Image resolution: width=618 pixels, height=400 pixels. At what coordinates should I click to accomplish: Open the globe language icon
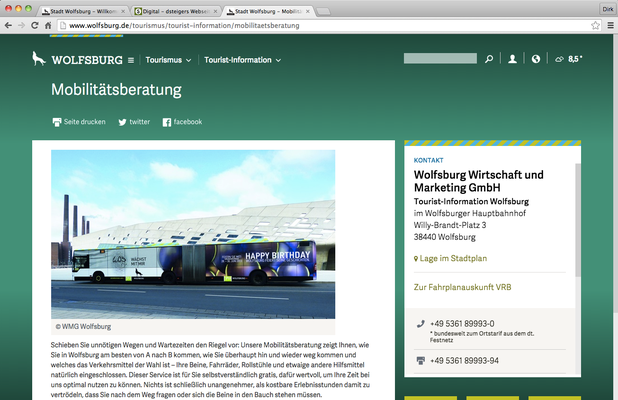(x=536, y=59)
